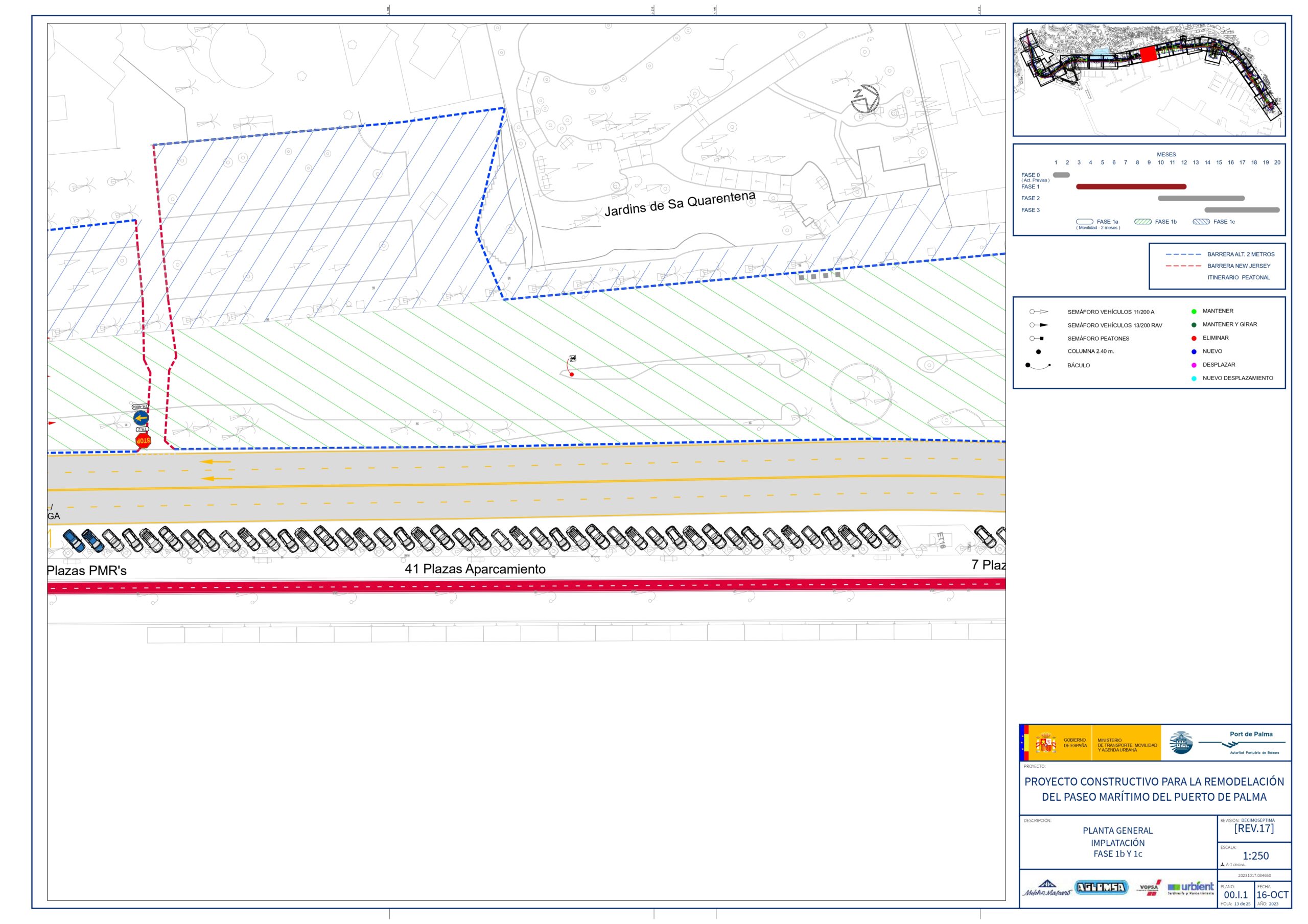1308x924 pixels.
Task: Click the '13 de 25' sheet number
Action: point(1243,904)
